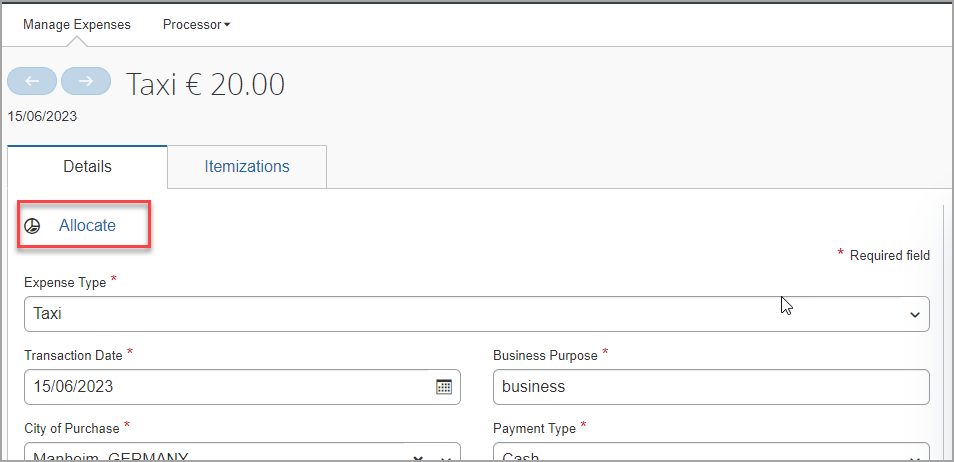
Task: Switch to the Itemizations tab
Action: click(x=247, y=166)
